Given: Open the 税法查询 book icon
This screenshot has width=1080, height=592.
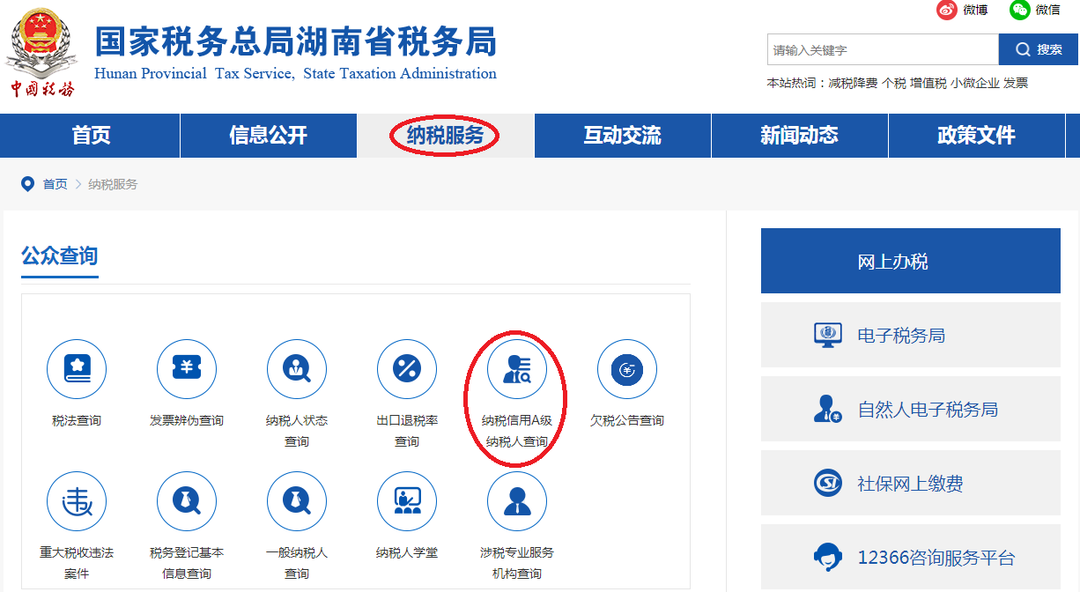Looking at the screenshot, I should (76, 369).
